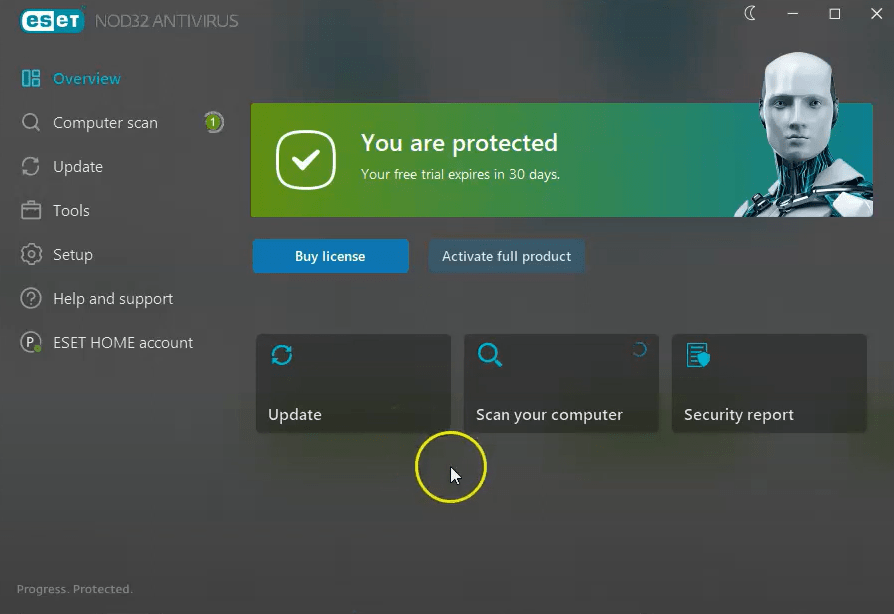This screenshot has height=614, width=894.
Task: Maximize the ESET window
Action: (835, 14)
